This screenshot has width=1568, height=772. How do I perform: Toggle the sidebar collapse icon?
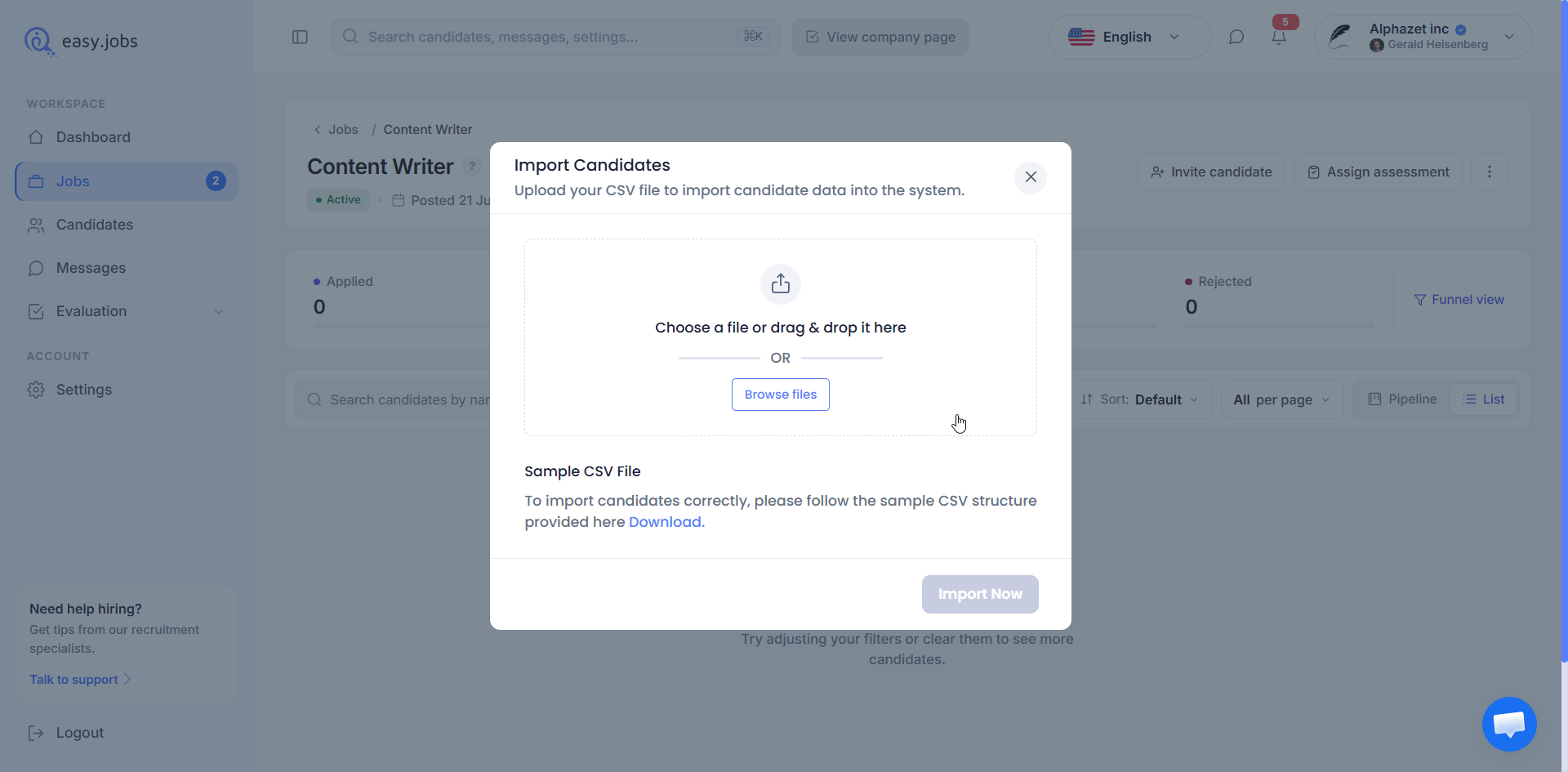[300, 37]
